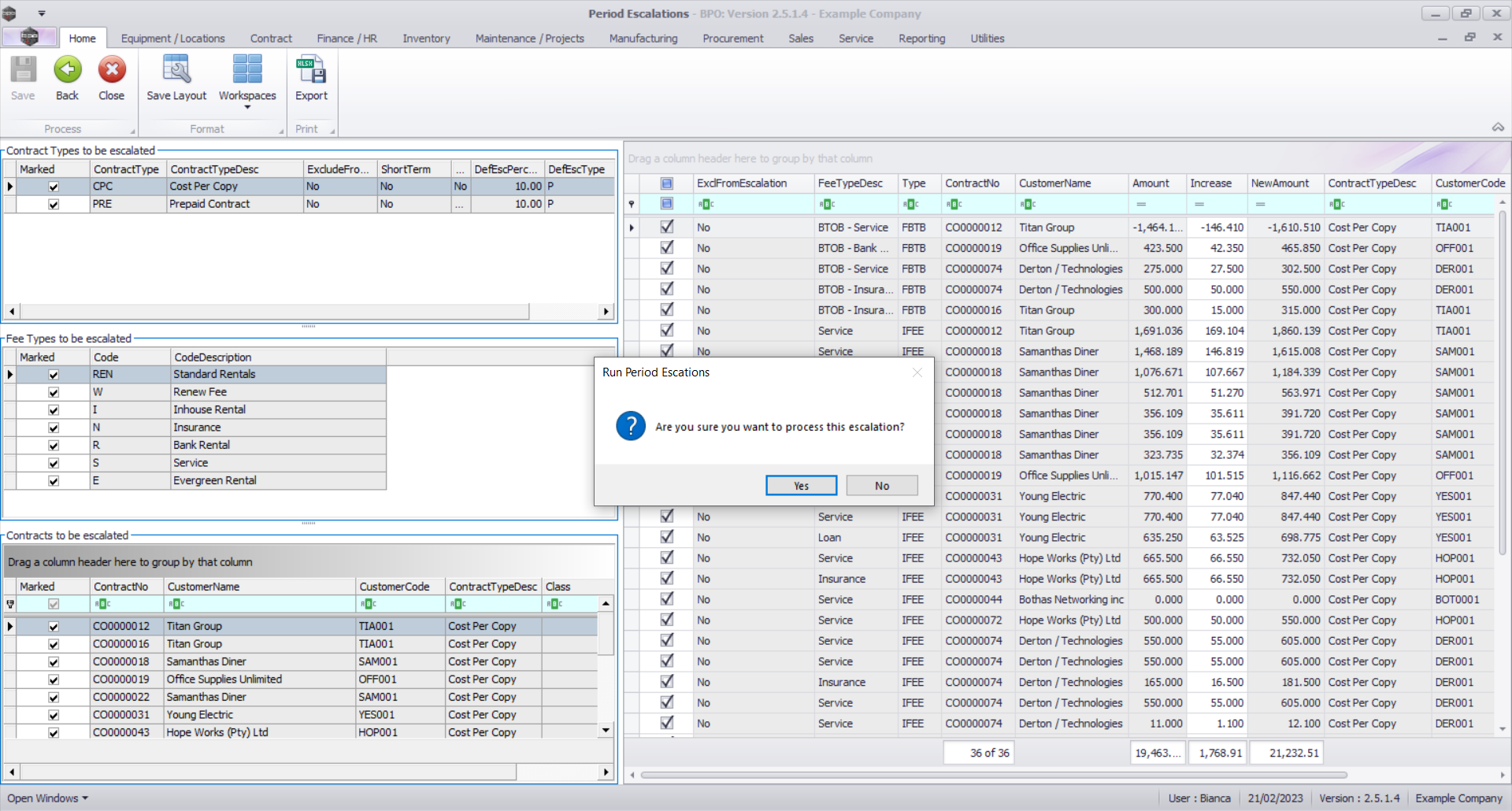This screenshot has height=811, width=1512.
Task: Click the Save Layout icon
Action: coord(176,71)
